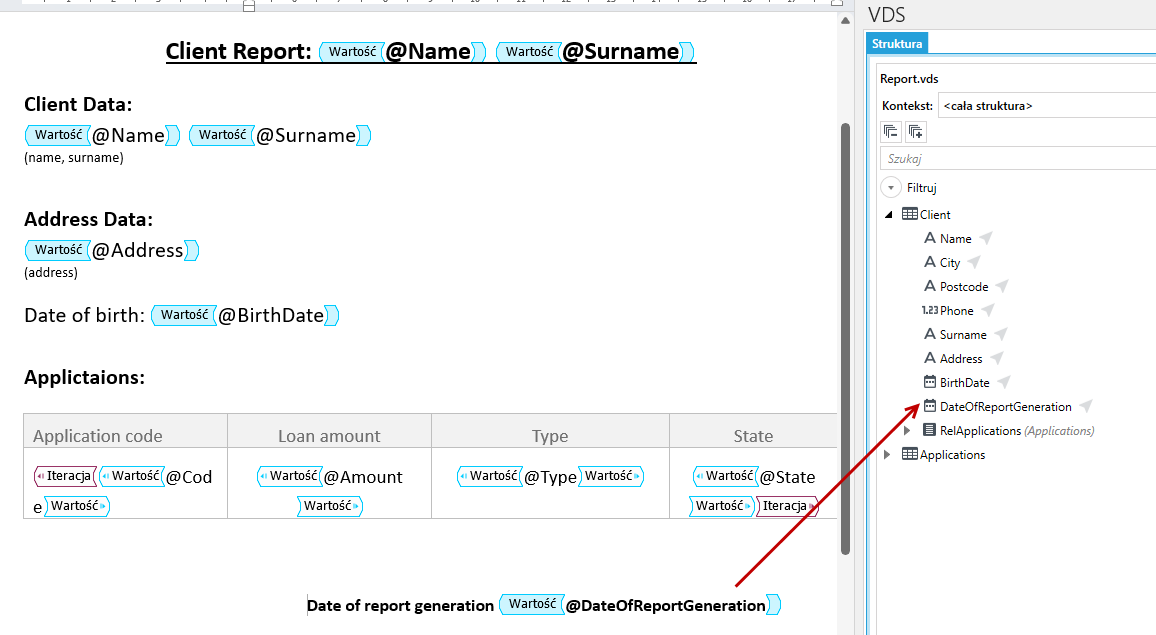
Task: Click the calendar icon next to DateOfReportGeneration
Action: point(930,406)
